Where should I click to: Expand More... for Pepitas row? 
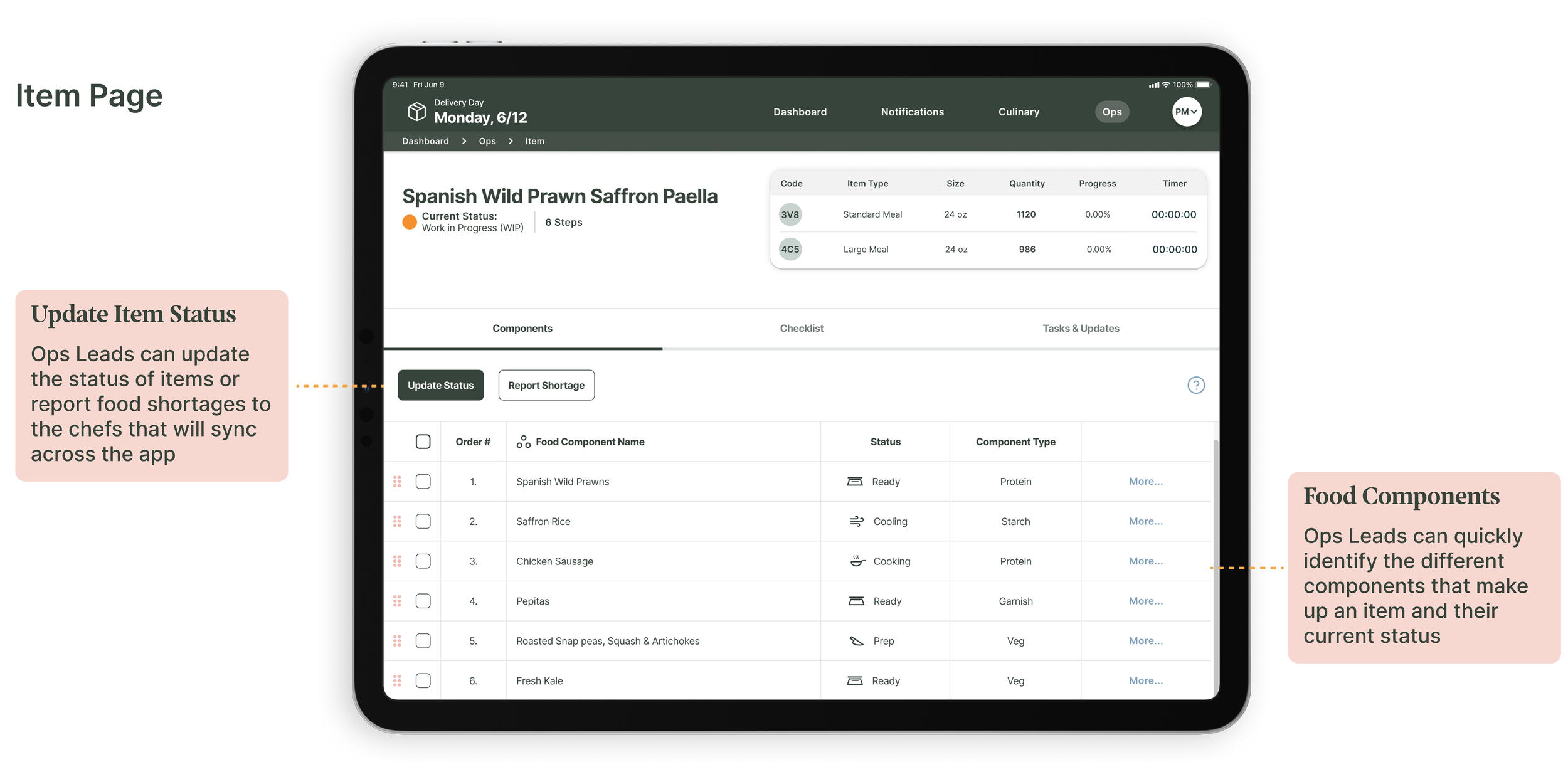click(x=1145, y=601)
